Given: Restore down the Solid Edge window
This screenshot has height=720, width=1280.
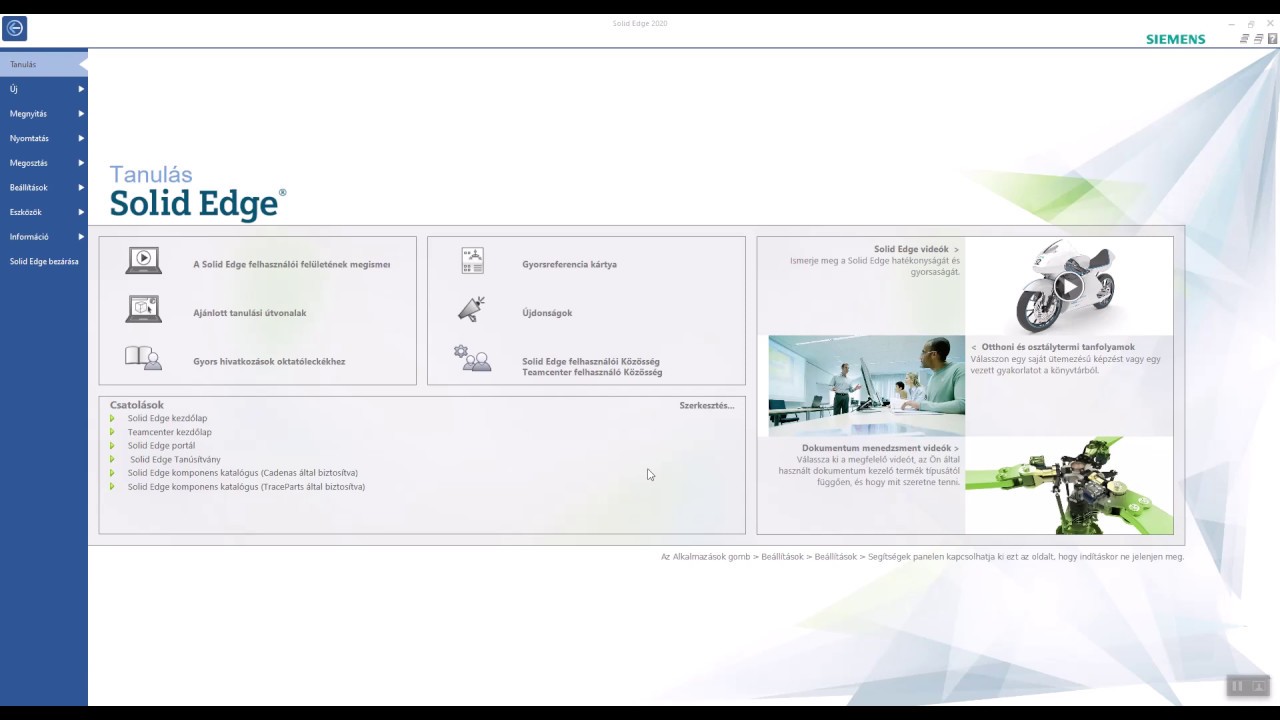Looking at the screenshot, I should (x=1251, y=24).
